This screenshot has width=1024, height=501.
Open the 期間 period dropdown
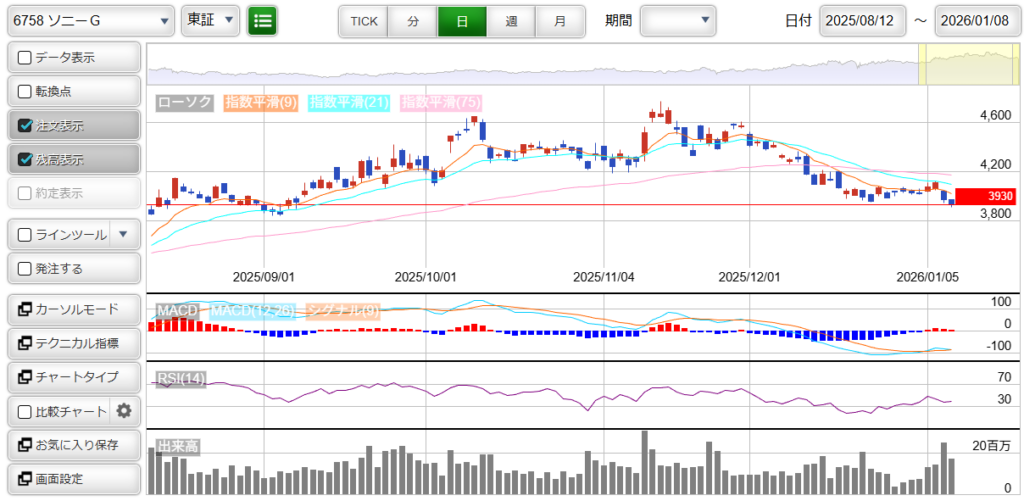(x=678, y=20)
